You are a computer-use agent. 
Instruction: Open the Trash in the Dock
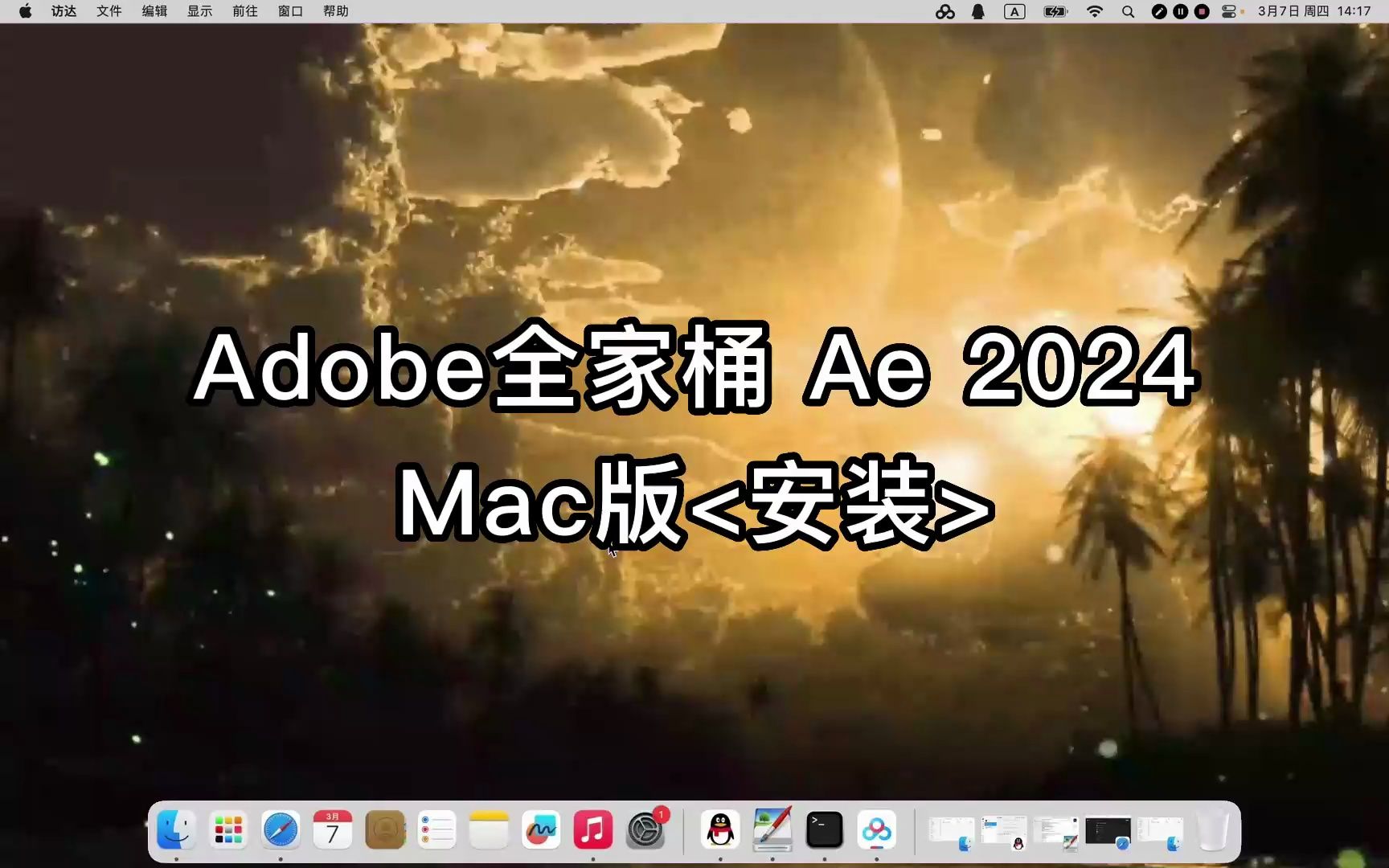tap(1213, 830)
